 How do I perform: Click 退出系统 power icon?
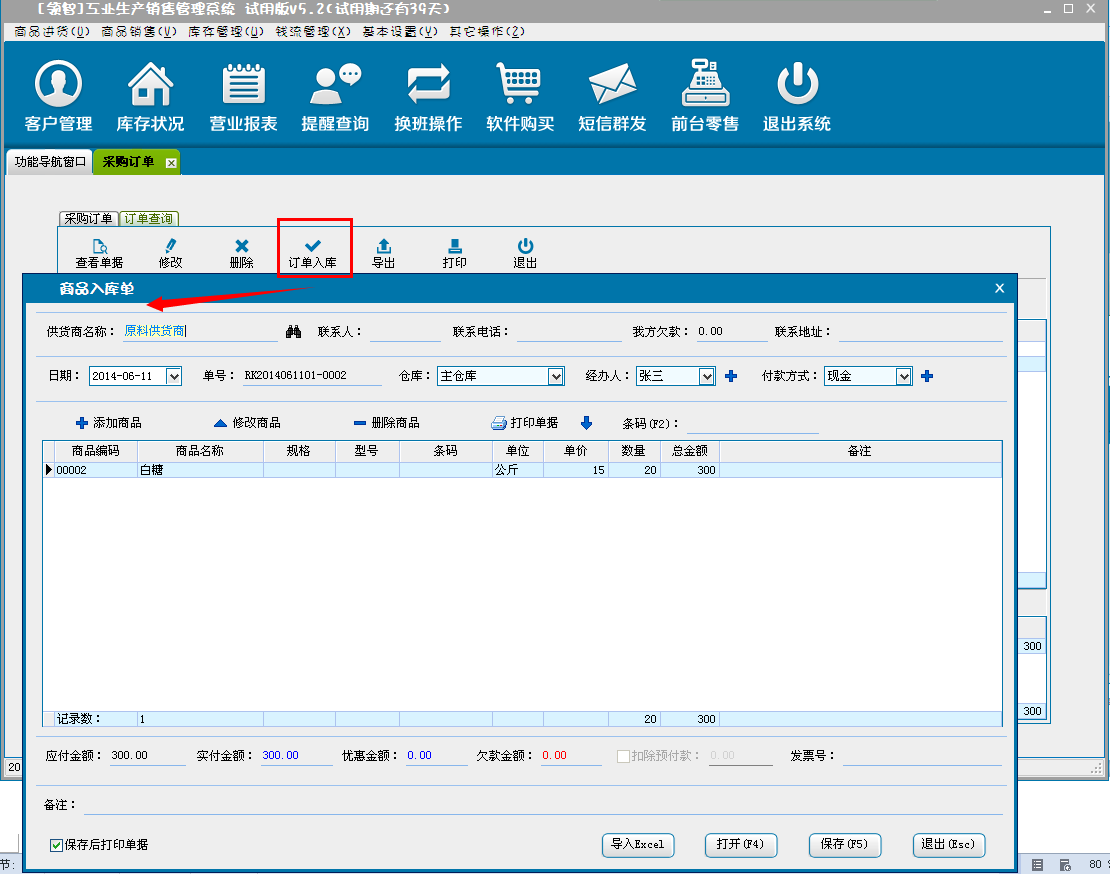(797, 85)
